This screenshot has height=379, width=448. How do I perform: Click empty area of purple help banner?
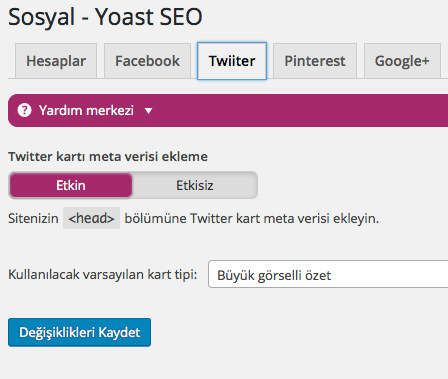(300, 110)
